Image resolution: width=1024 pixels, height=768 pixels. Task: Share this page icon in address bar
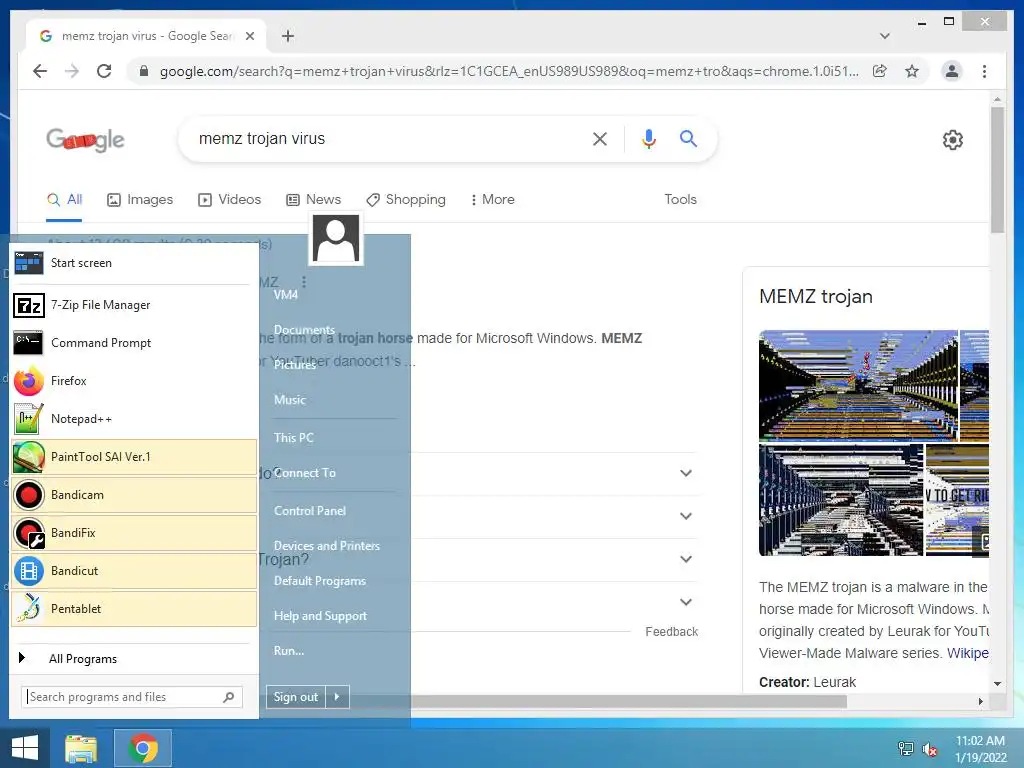pos(880,71)
